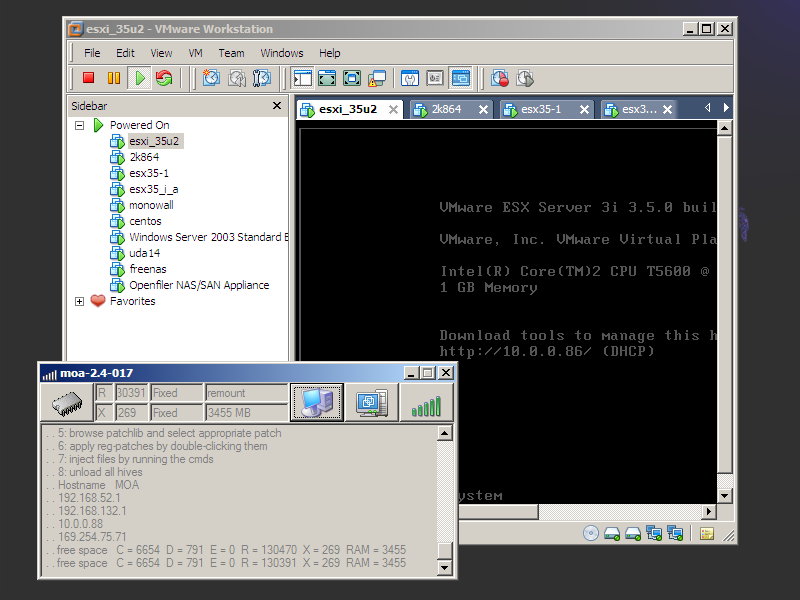Toggle the sidebar view toolbar button

point(302,78)
